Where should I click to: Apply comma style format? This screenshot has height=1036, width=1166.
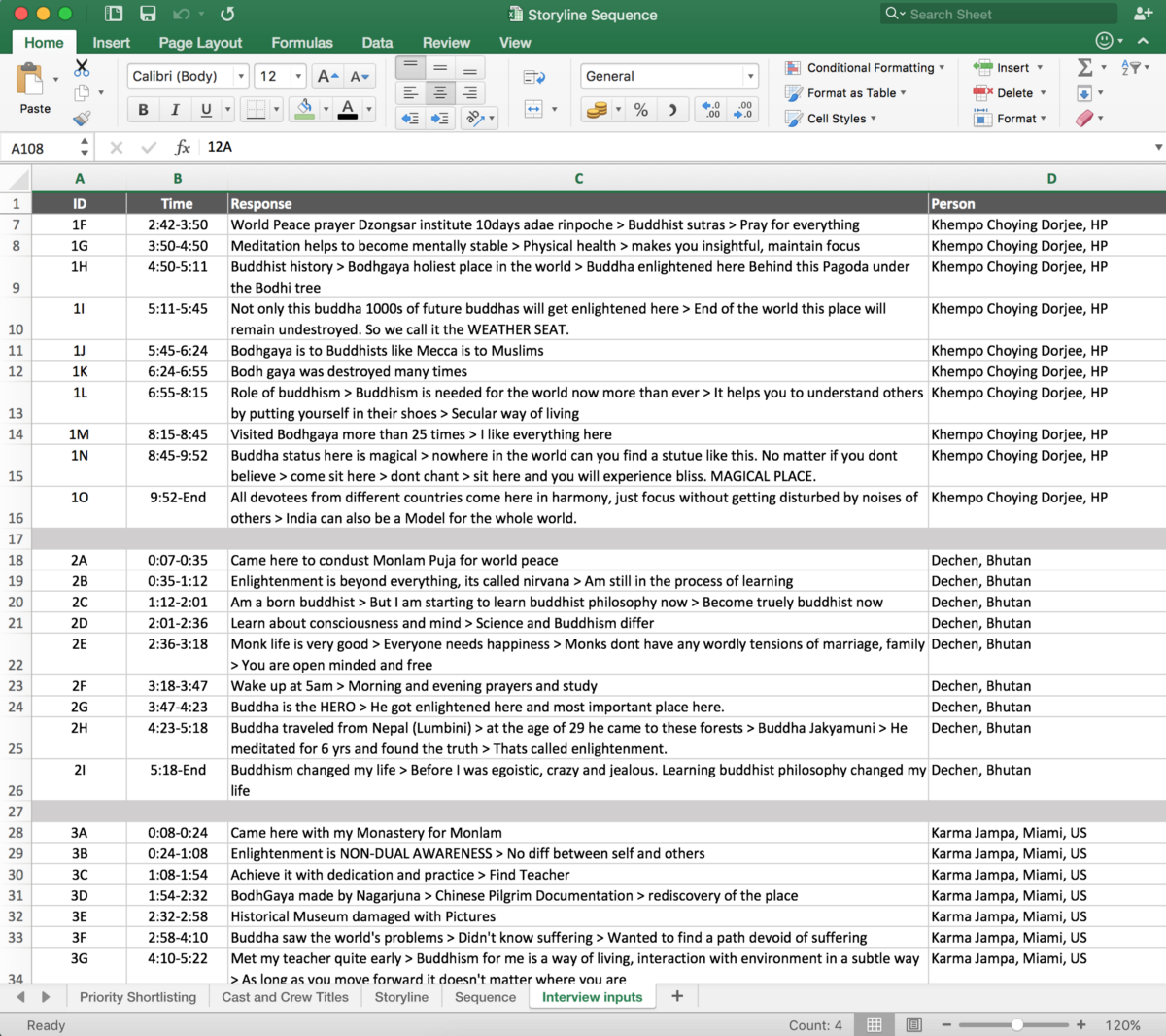[x=672, y=110]
